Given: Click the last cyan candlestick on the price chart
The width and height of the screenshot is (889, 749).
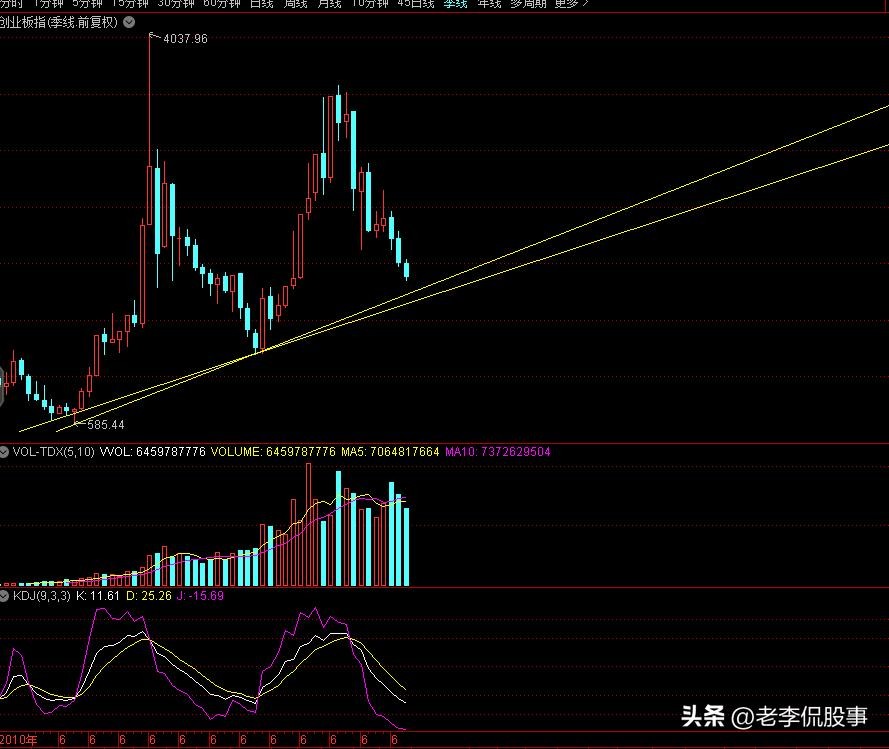Looking at the screenshot, I should pyautogui.click(x=406, y=268).
